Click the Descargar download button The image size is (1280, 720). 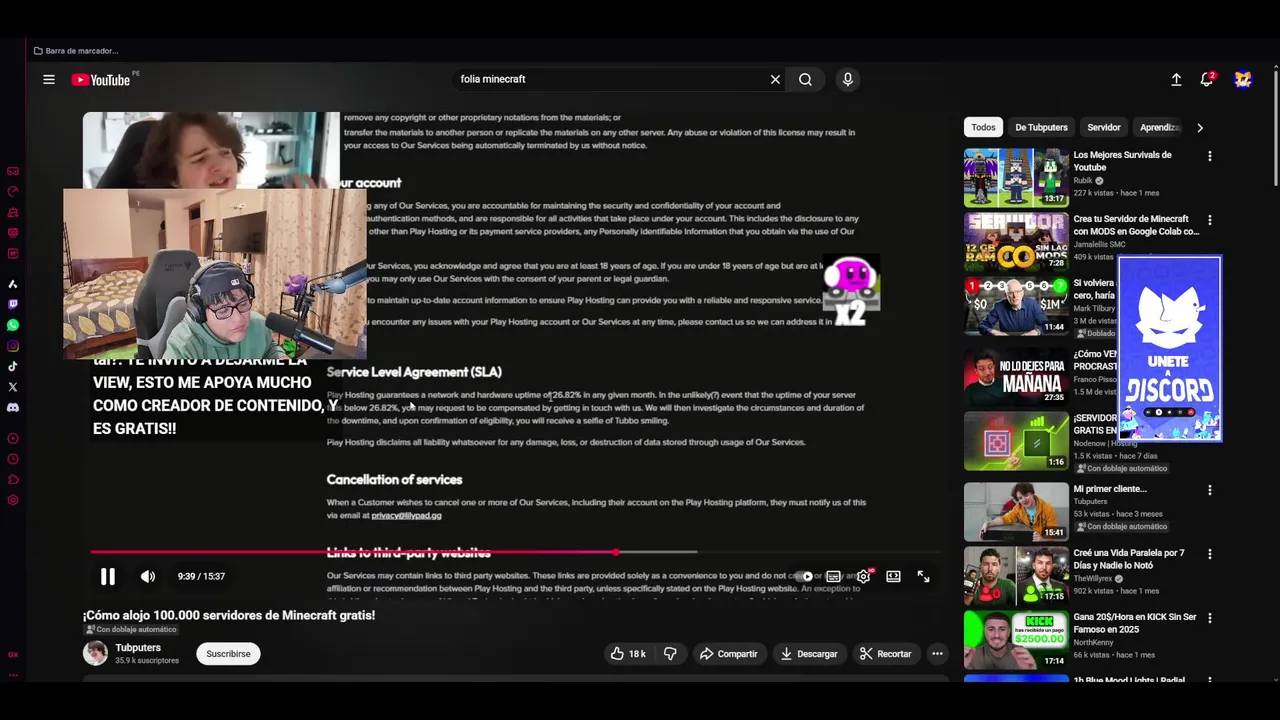click(x=809, y=654)
